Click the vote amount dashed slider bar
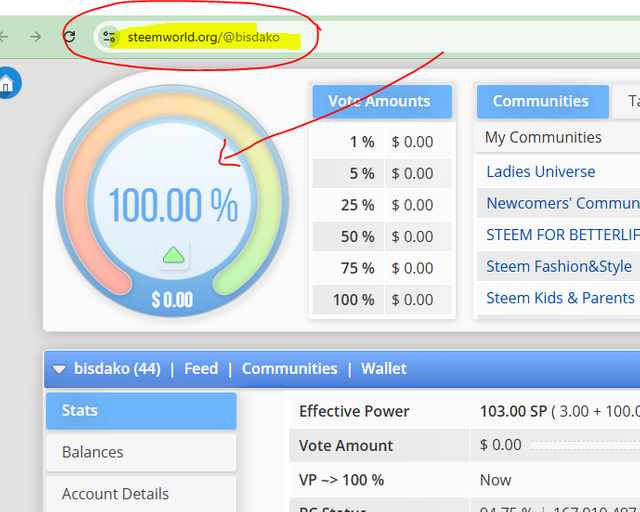Viewport: 640px width, 512px height. [x=585, y=445]
